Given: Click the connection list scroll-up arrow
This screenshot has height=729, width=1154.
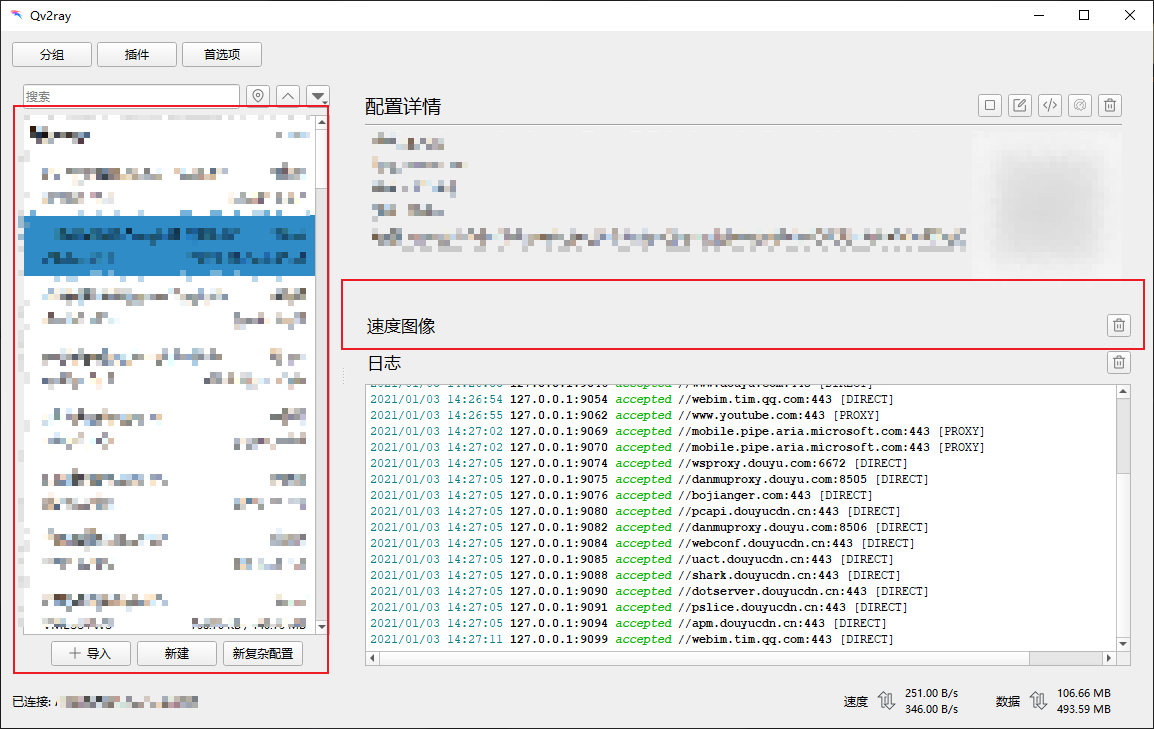Looking at the screenshot, I should tap(322, 122).
